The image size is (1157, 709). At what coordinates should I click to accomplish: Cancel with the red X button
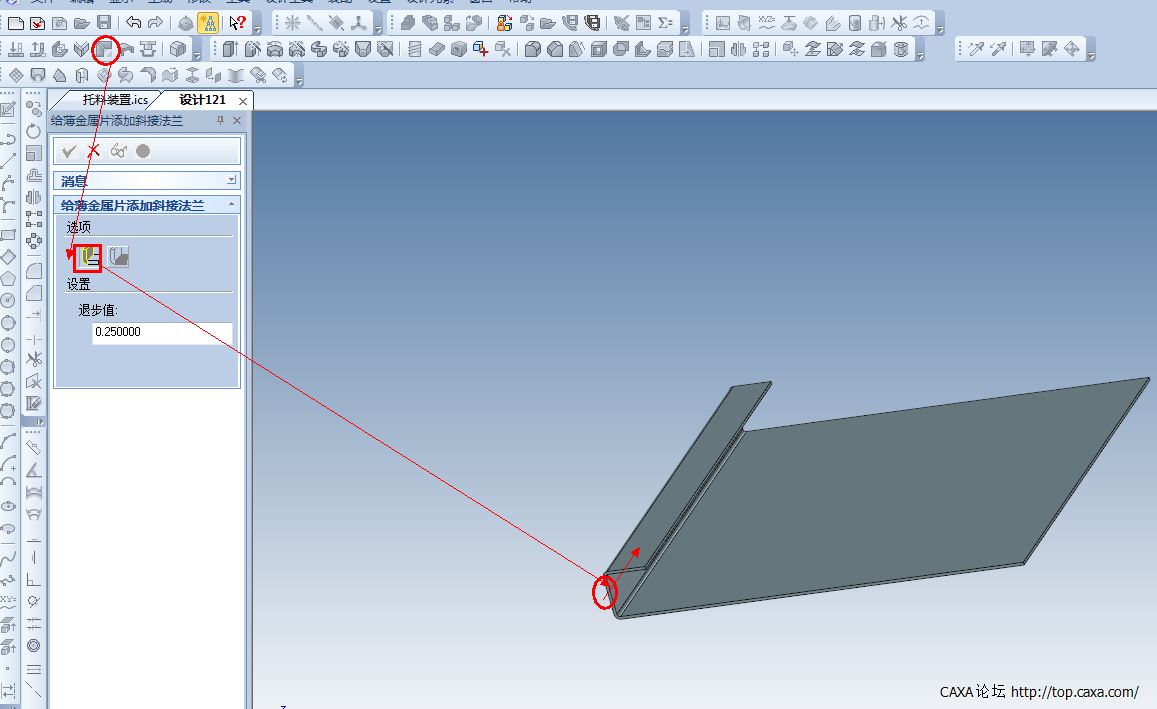click(x=94, y=151)
